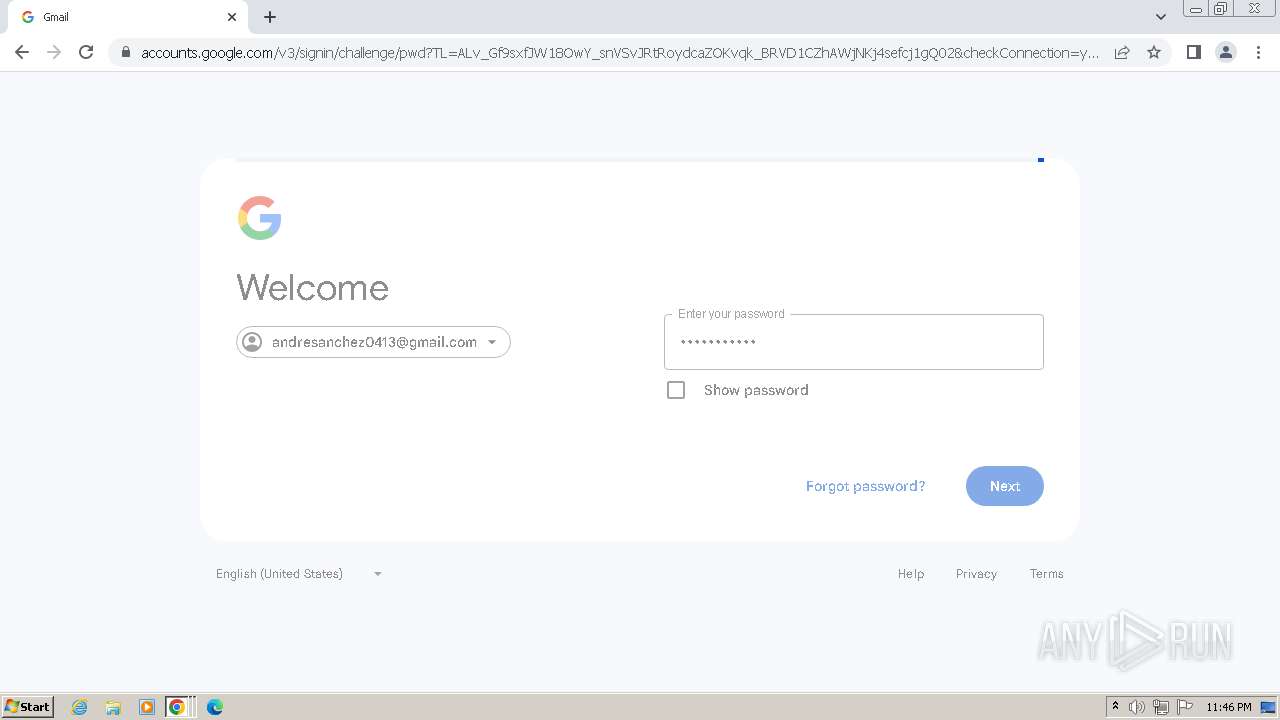Open the Terms link

tap(1047, 574)
